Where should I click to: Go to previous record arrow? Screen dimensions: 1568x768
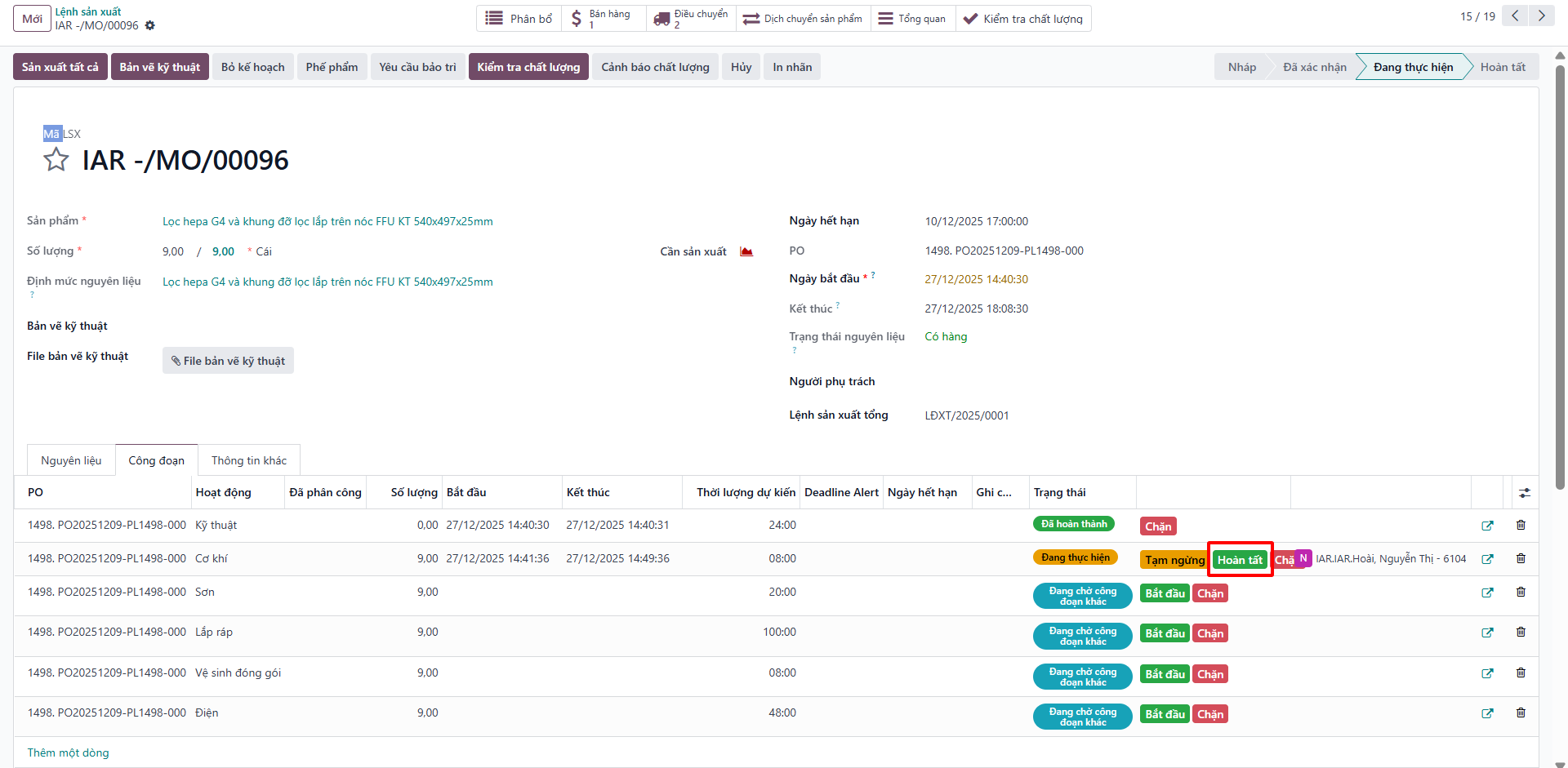coord(1515,16)
